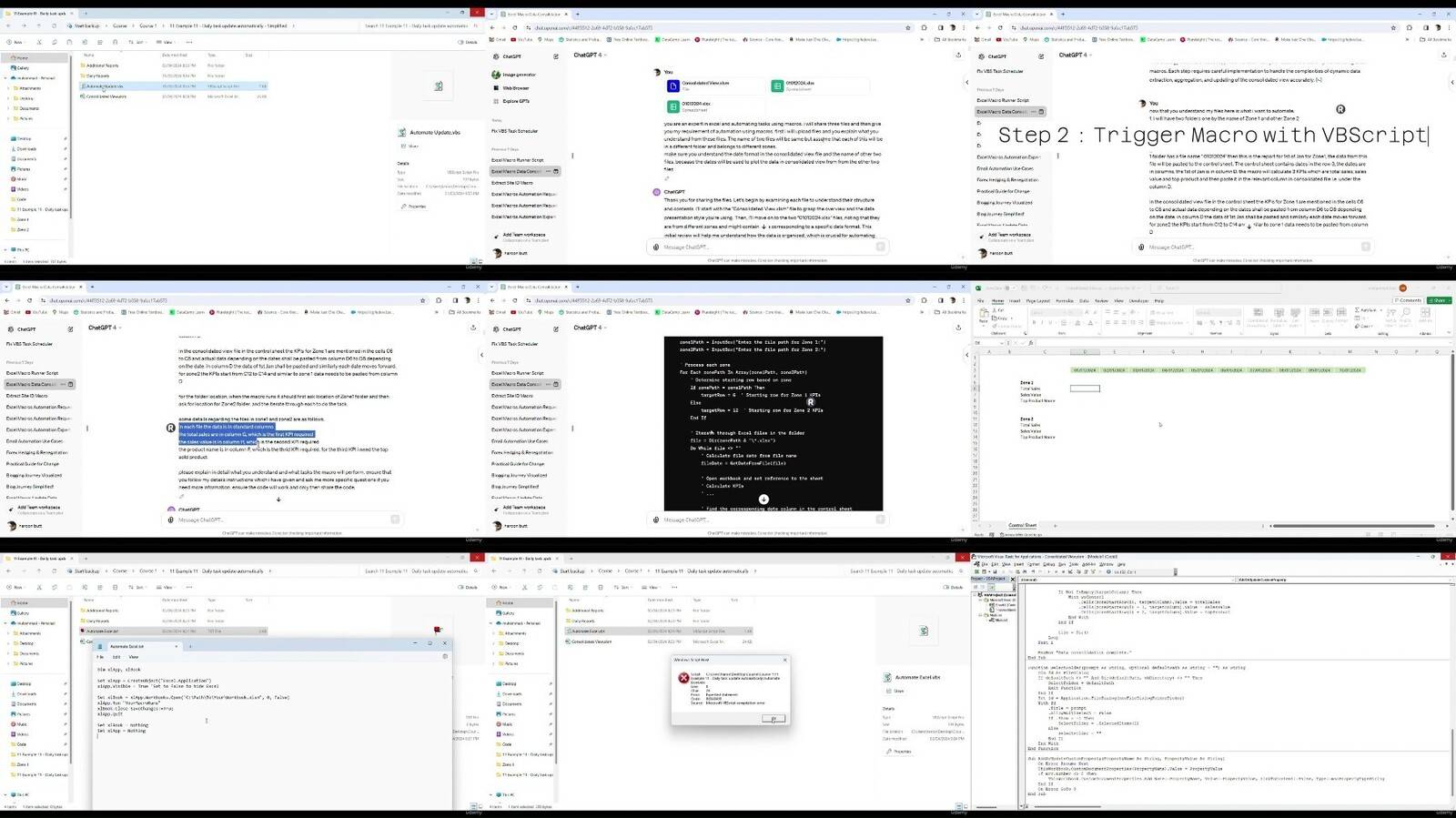Select Automate Excel.vbs in Explorer behind error dialog

659,631
